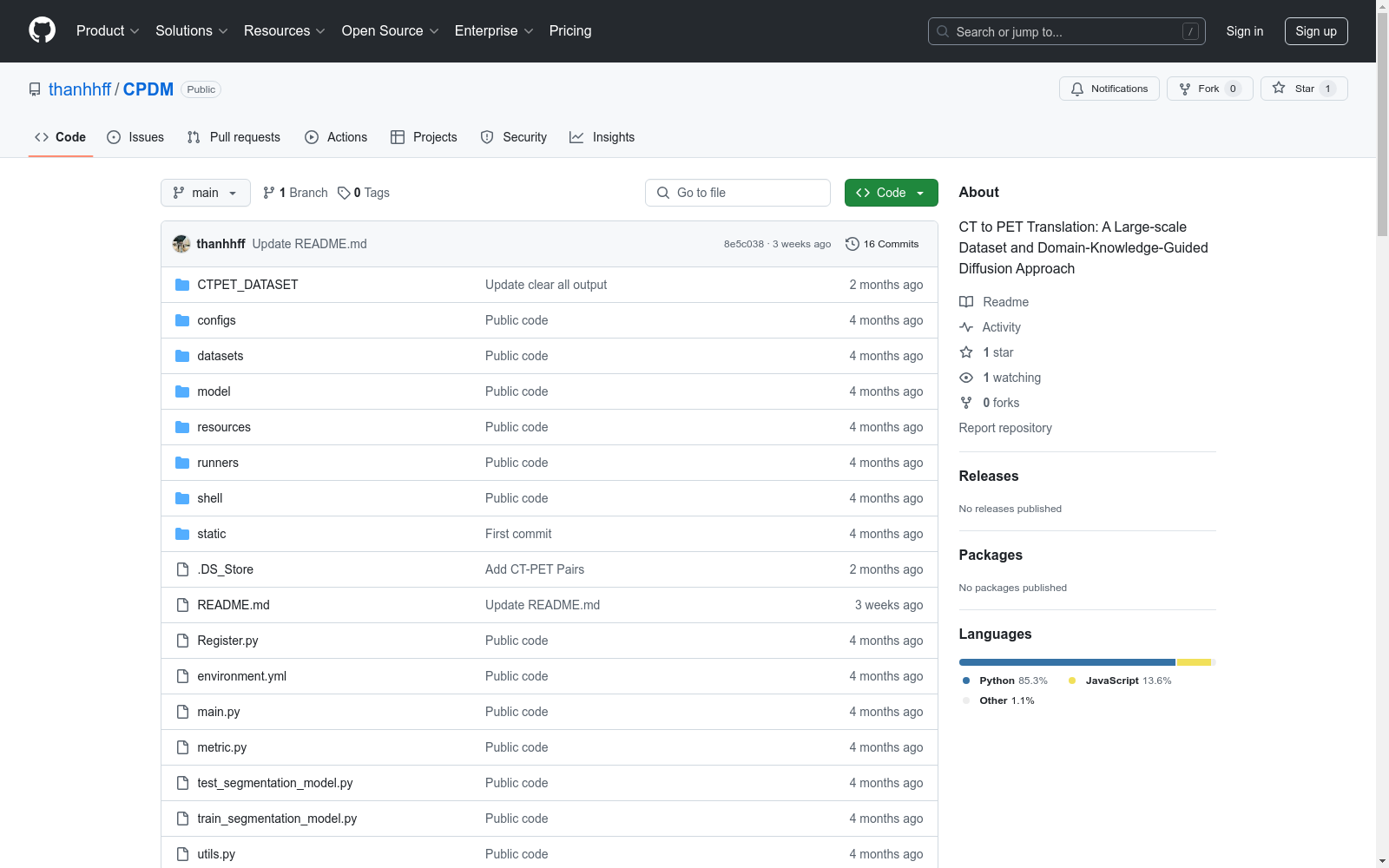Open the Enterprise dropdown
The image size is (1389, 868).
[x=494, y=30]
